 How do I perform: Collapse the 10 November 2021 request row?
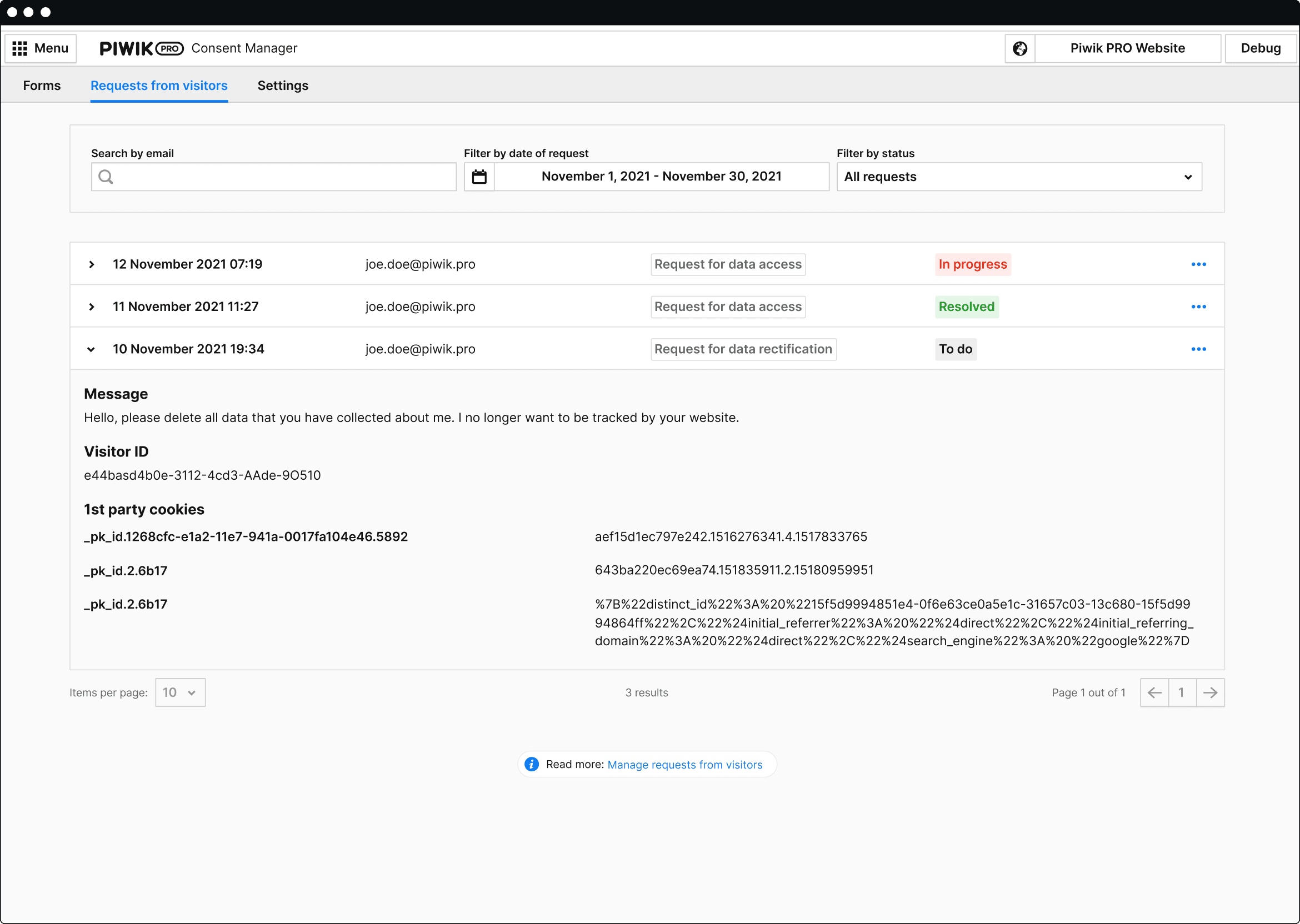point(91,349)
